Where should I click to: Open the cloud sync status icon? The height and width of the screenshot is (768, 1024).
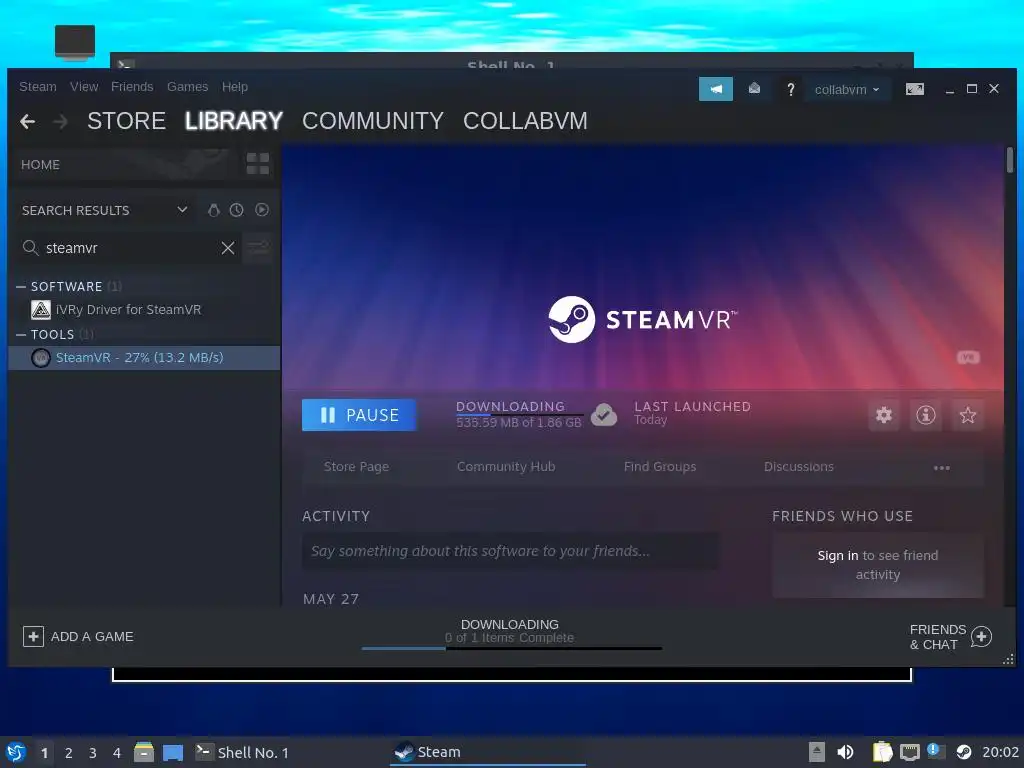(604, 415)
